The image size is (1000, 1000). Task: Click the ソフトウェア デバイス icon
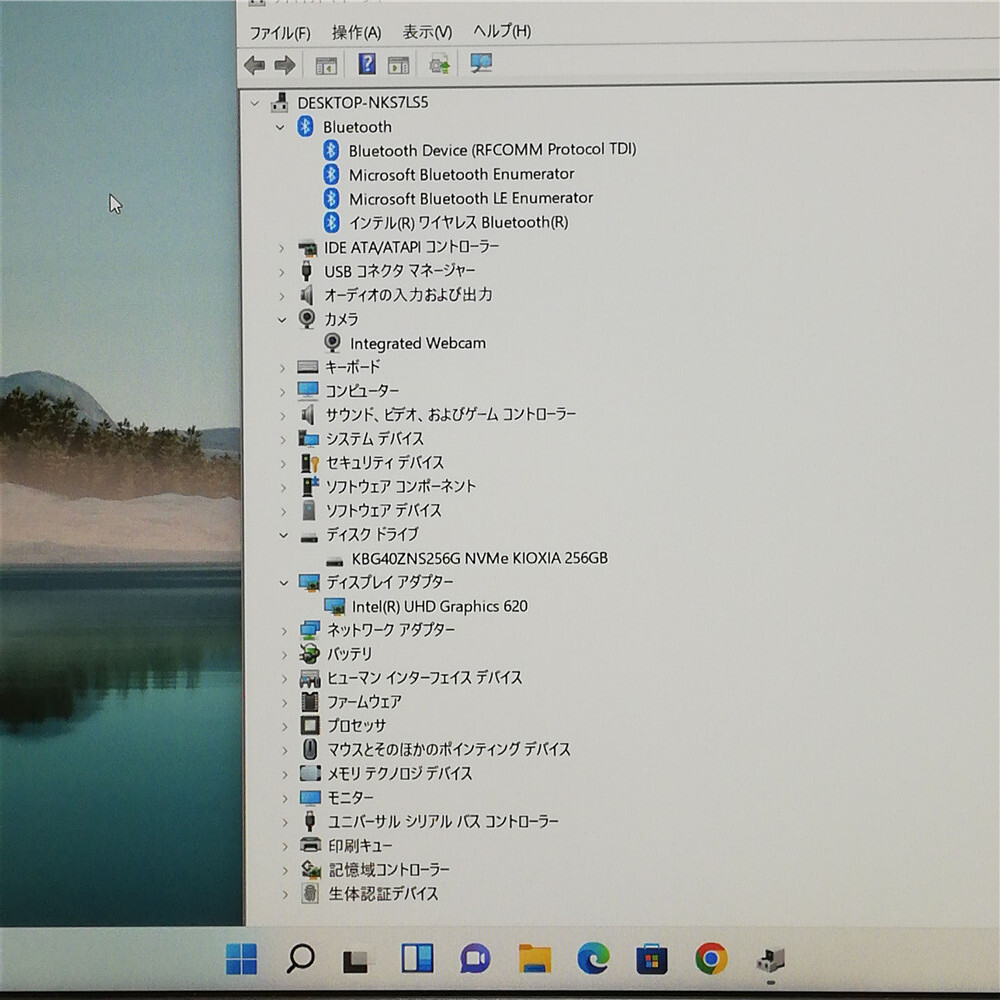(309, 511)
